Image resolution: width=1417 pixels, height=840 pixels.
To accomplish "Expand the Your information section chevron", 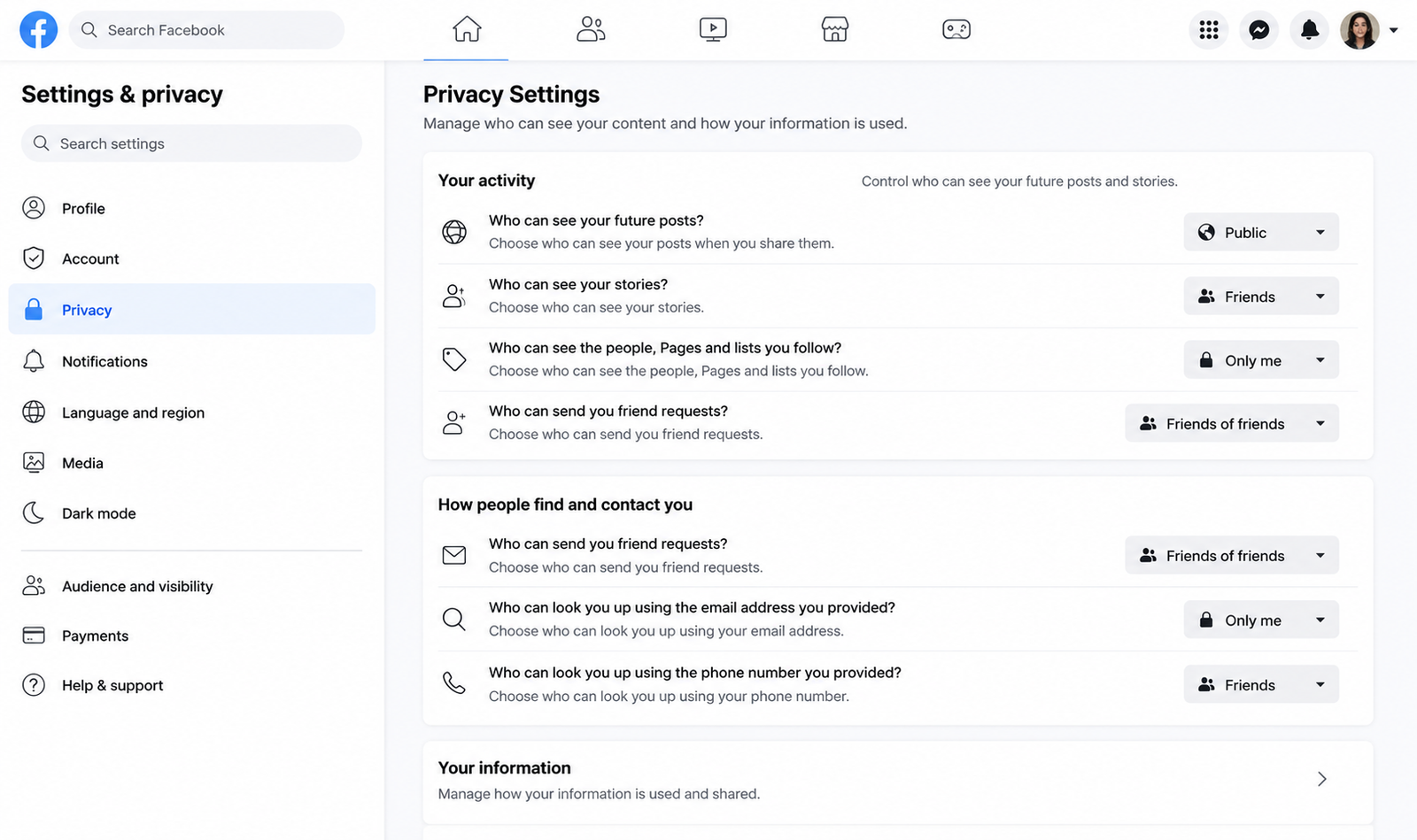I will pos(1321,779).
